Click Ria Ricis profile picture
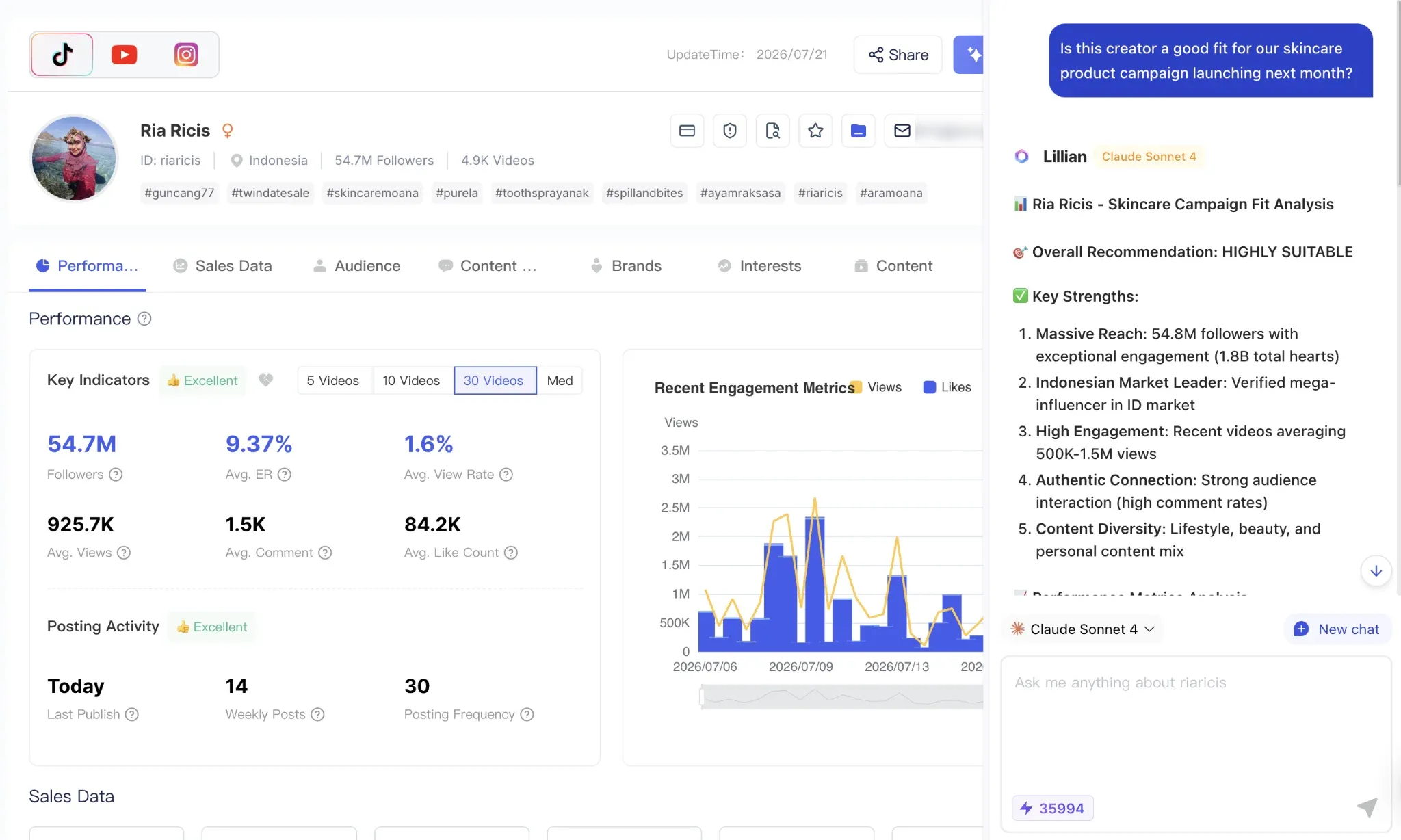Screen dimensions: 1401x840 coord(74,158)
